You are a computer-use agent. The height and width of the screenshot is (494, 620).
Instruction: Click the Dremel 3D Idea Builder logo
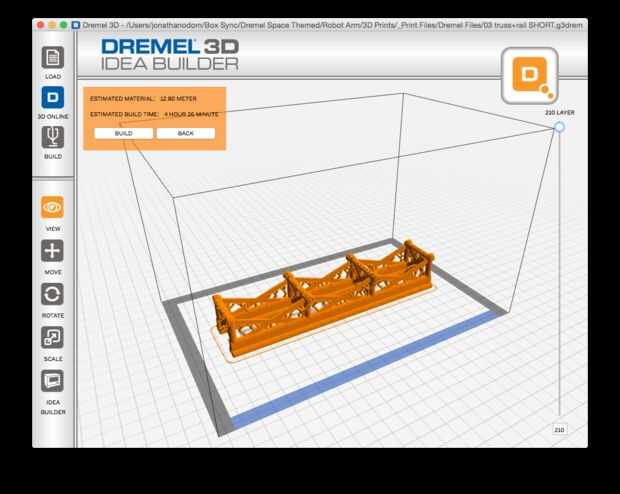170,55
